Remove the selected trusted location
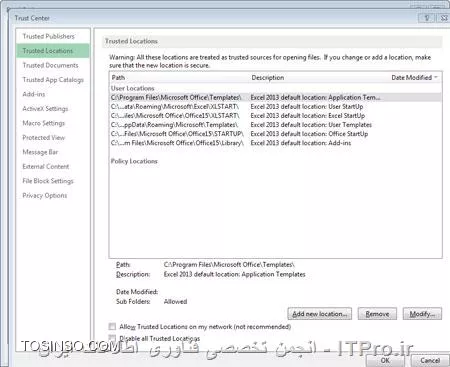This screenshot has height=367, width=450. [x=377, y=314]
